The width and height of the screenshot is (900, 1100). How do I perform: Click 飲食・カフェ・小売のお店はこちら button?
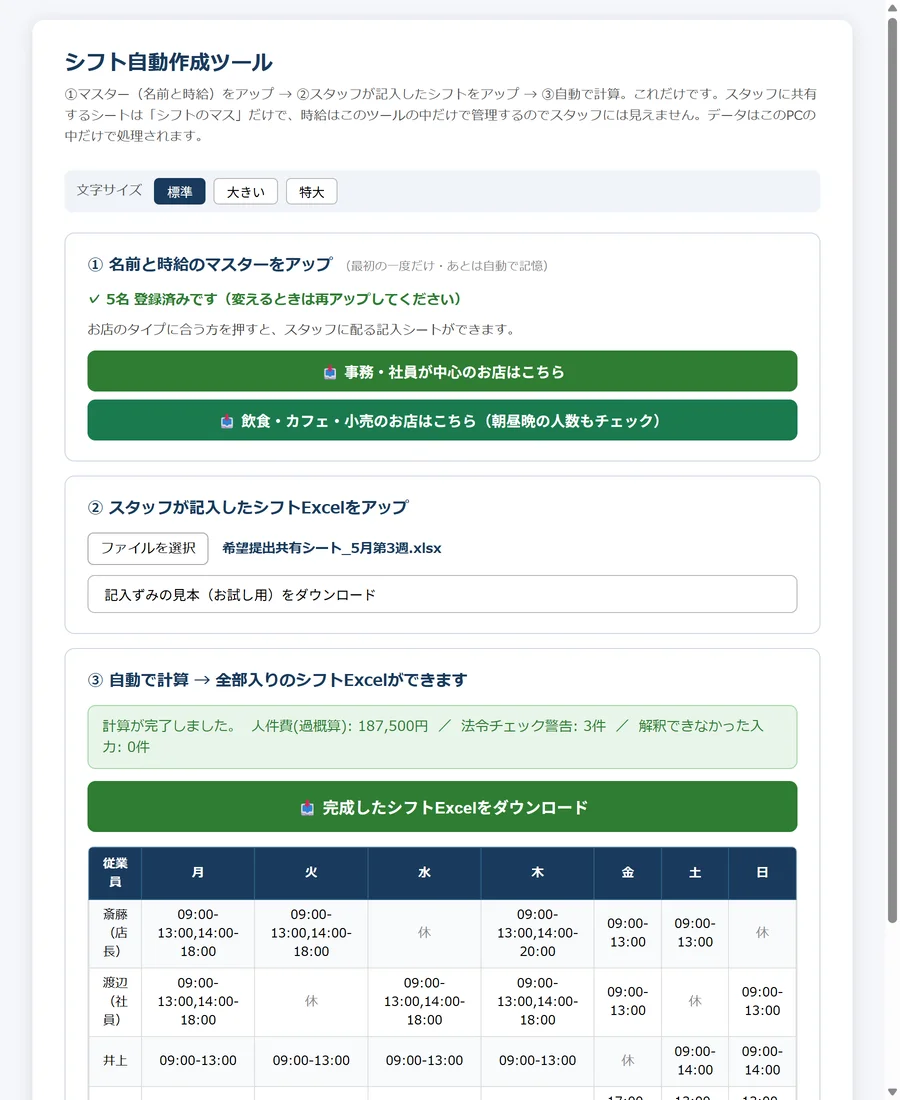[442, 420]
